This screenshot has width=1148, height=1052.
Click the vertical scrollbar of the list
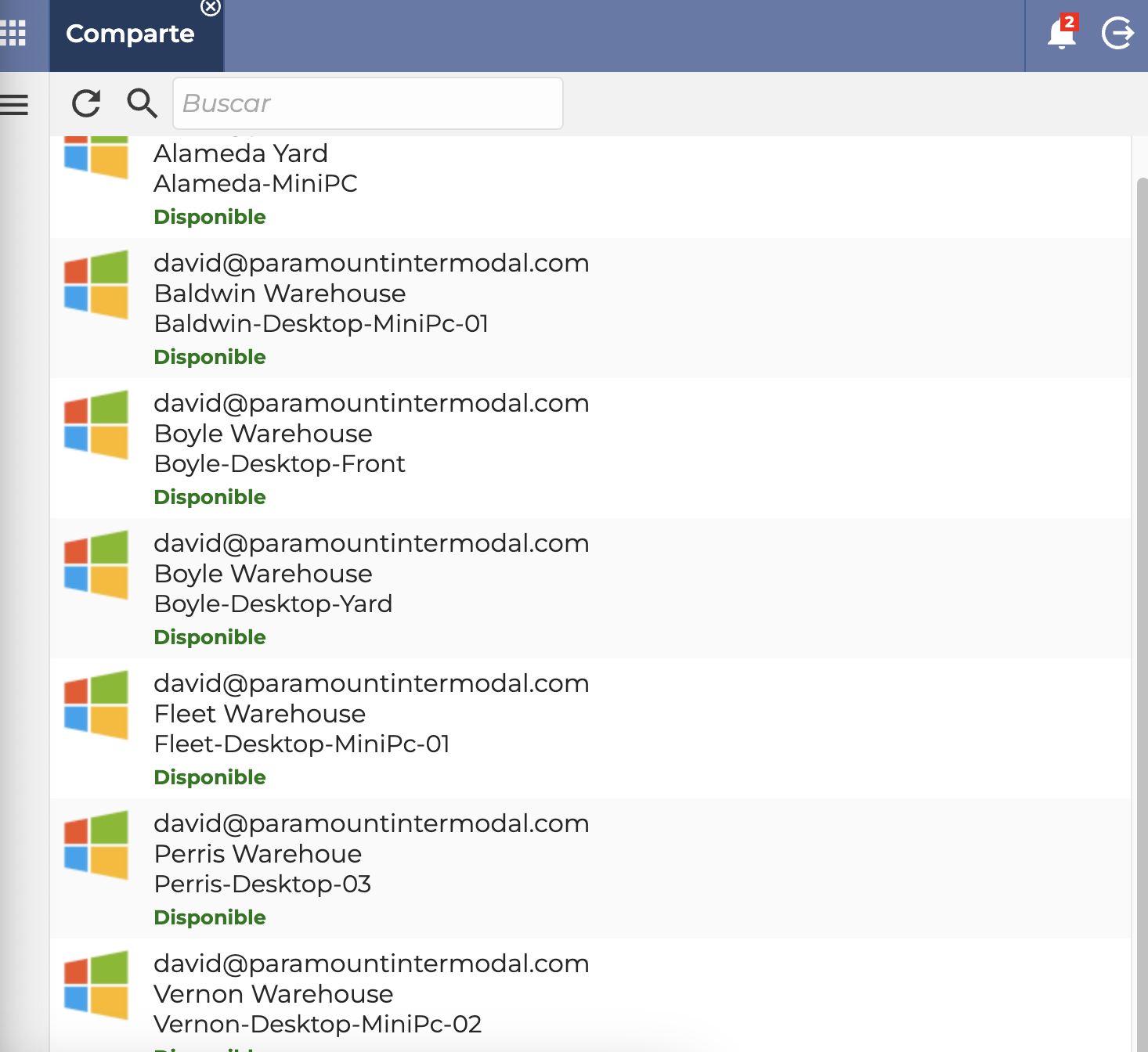[x=1142, y=615]
